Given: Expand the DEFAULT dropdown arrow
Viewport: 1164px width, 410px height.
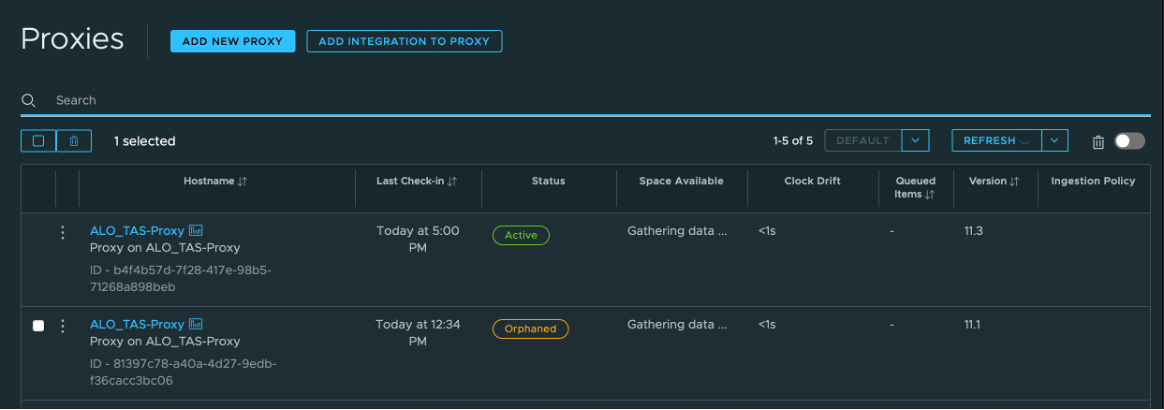Looking at the screenshot, I should coord(915,141).
